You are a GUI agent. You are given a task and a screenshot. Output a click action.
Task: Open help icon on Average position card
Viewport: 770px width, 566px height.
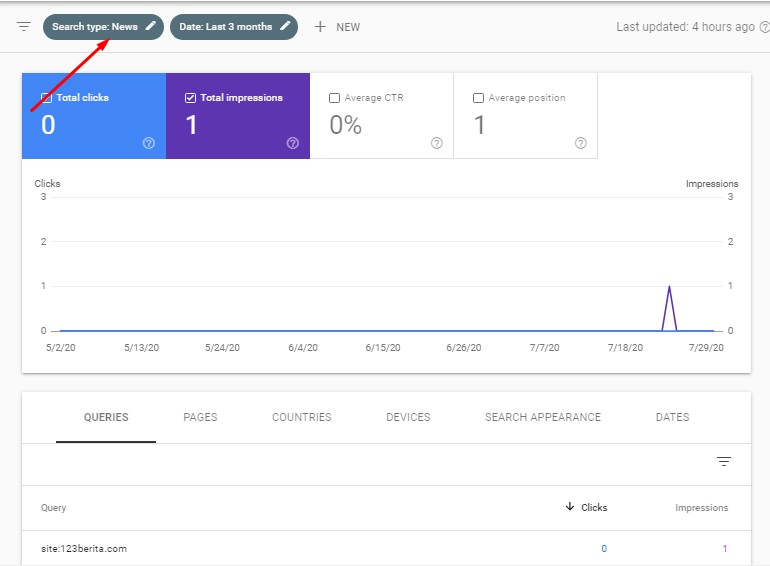point(580,143)
